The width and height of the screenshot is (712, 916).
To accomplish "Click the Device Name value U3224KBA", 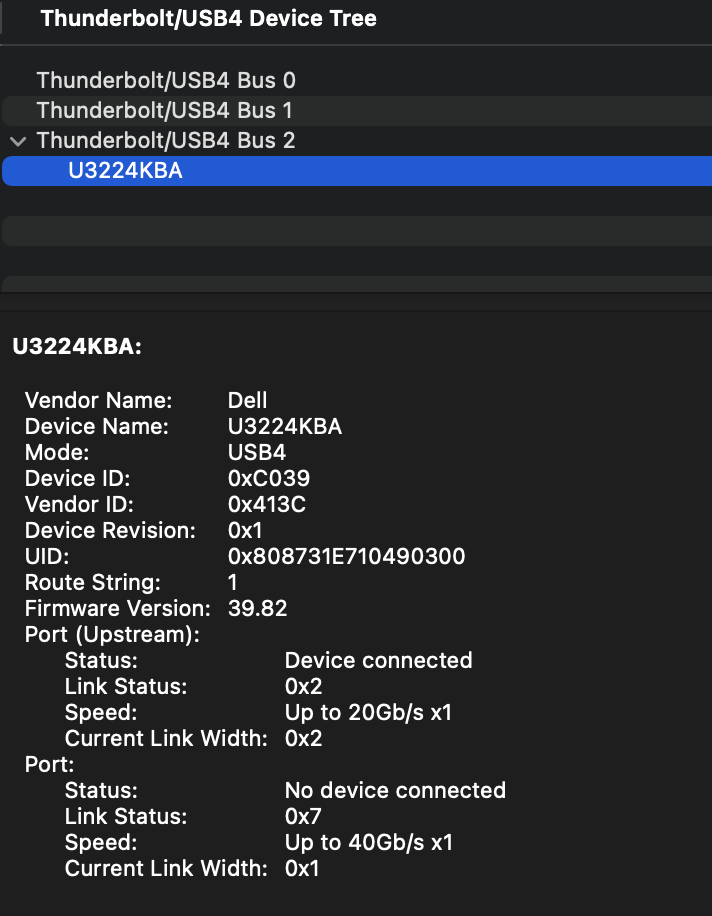I will (x=285, y=426).
